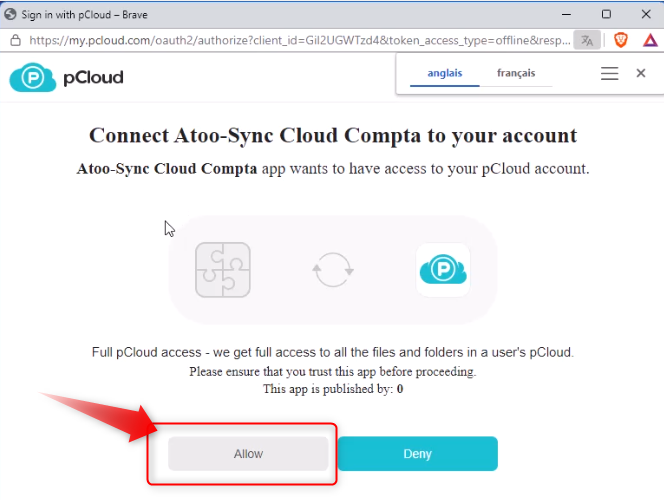The image size is (664, 500).
Task: Click the Allow button
Action: (x=248, y=453)
